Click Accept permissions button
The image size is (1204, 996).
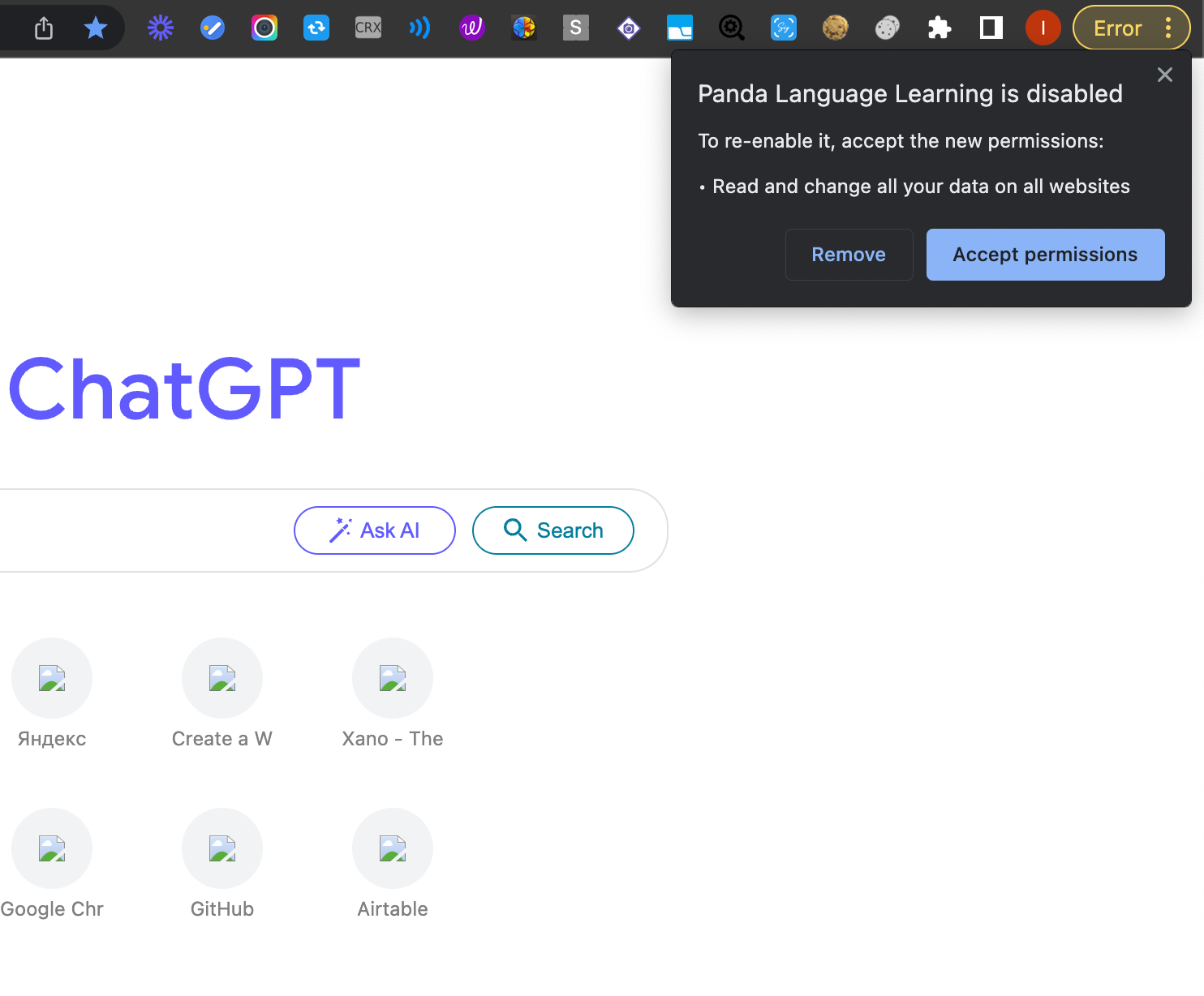(1045, 255)
